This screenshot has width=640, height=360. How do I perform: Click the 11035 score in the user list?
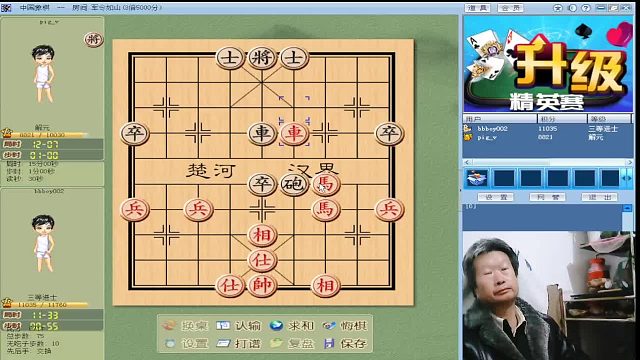pyautogui.click(x=547, y=129)
